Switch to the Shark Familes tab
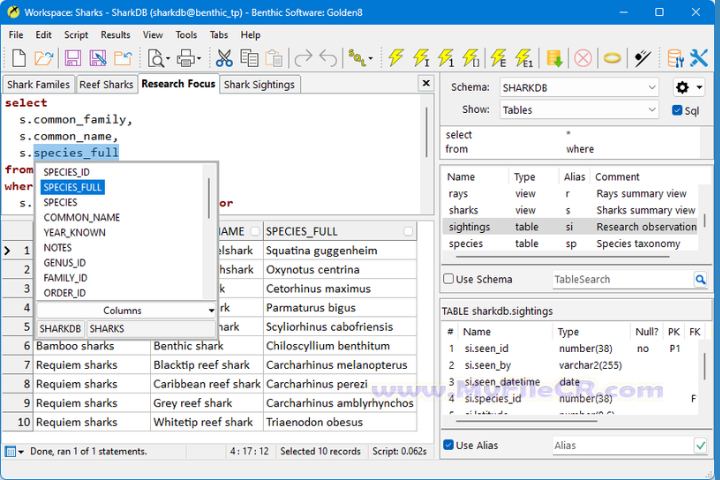 click(39, 85)
